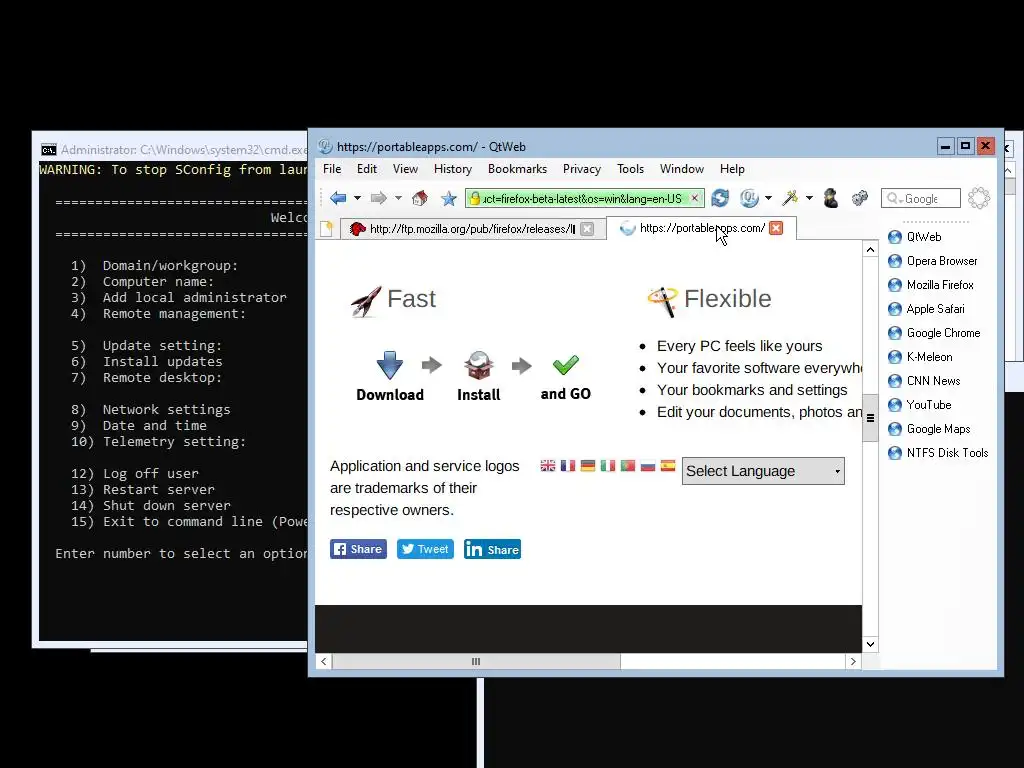Click the French flag language icon

pyautogui.click(x=568, y=466)
